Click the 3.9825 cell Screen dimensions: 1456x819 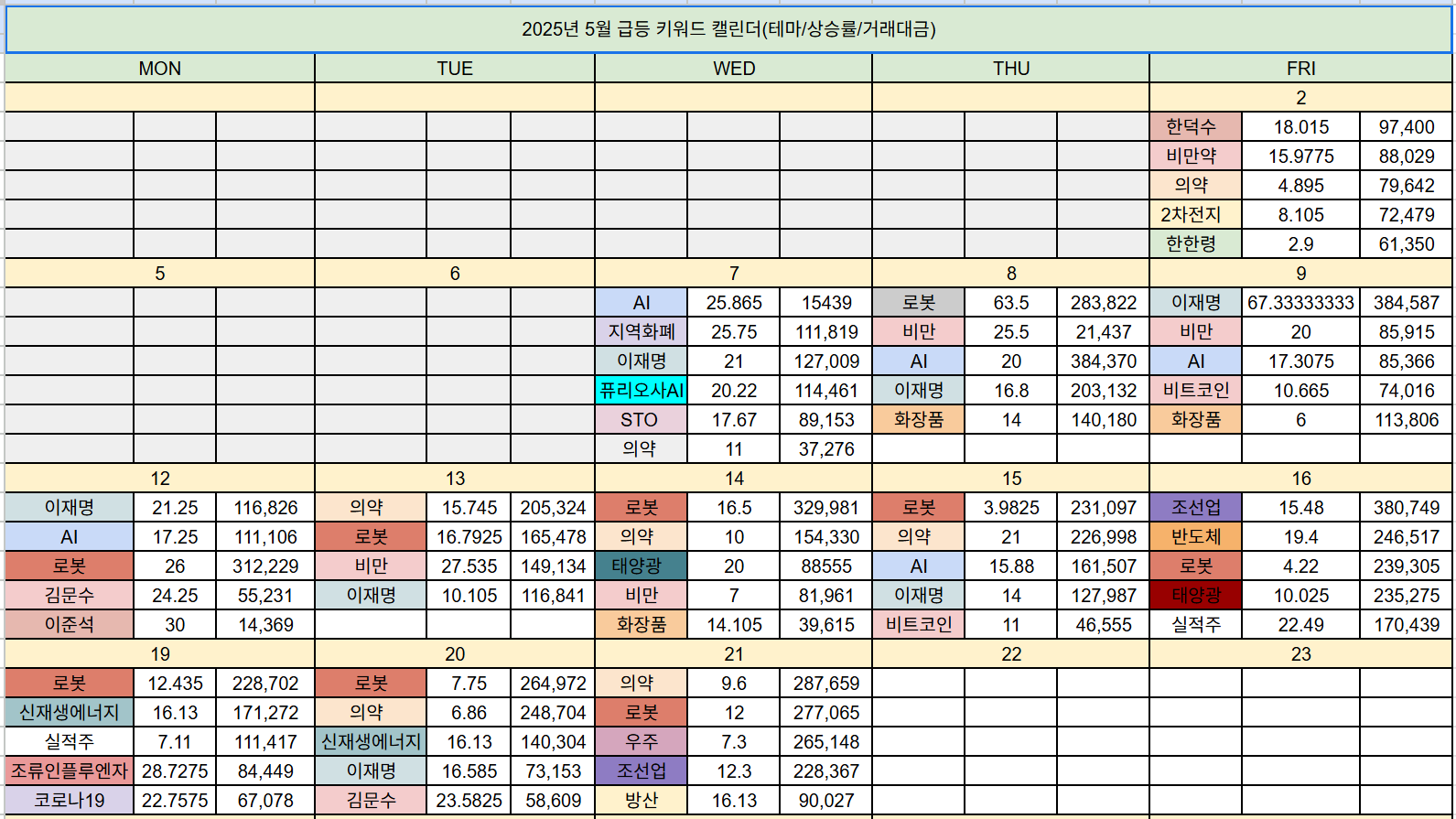(1011, 508)
